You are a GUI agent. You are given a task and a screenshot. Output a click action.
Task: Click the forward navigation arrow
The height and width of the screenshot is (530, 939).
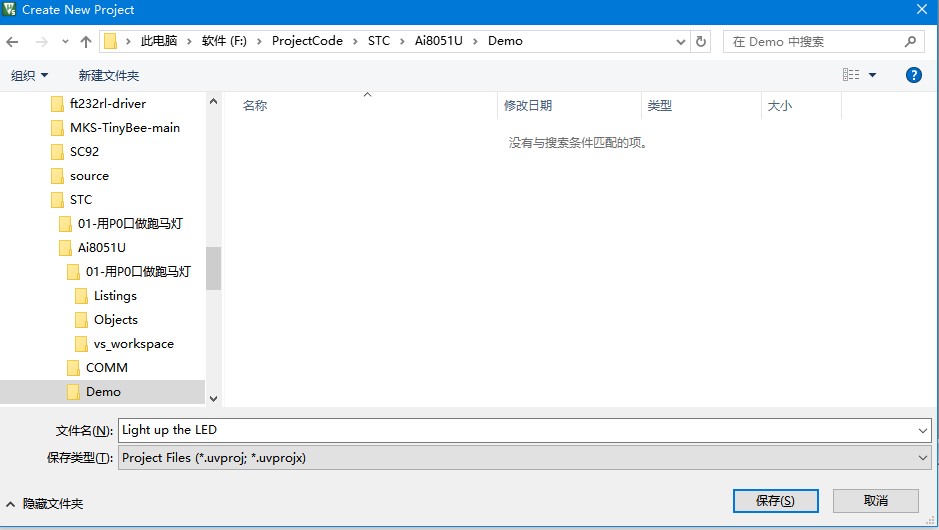41,41
